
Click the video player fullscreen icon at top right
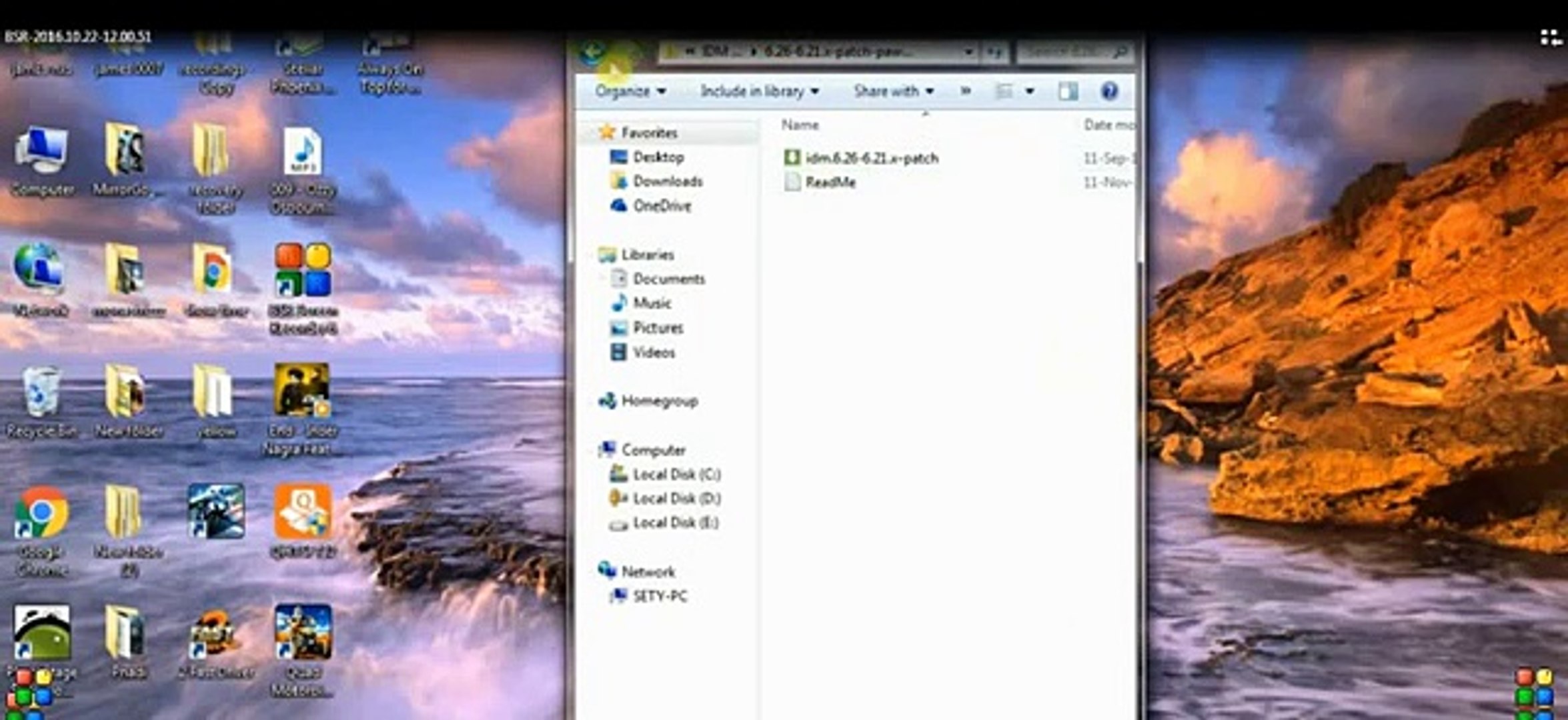pyautogui.click(x=1551, y=38)
